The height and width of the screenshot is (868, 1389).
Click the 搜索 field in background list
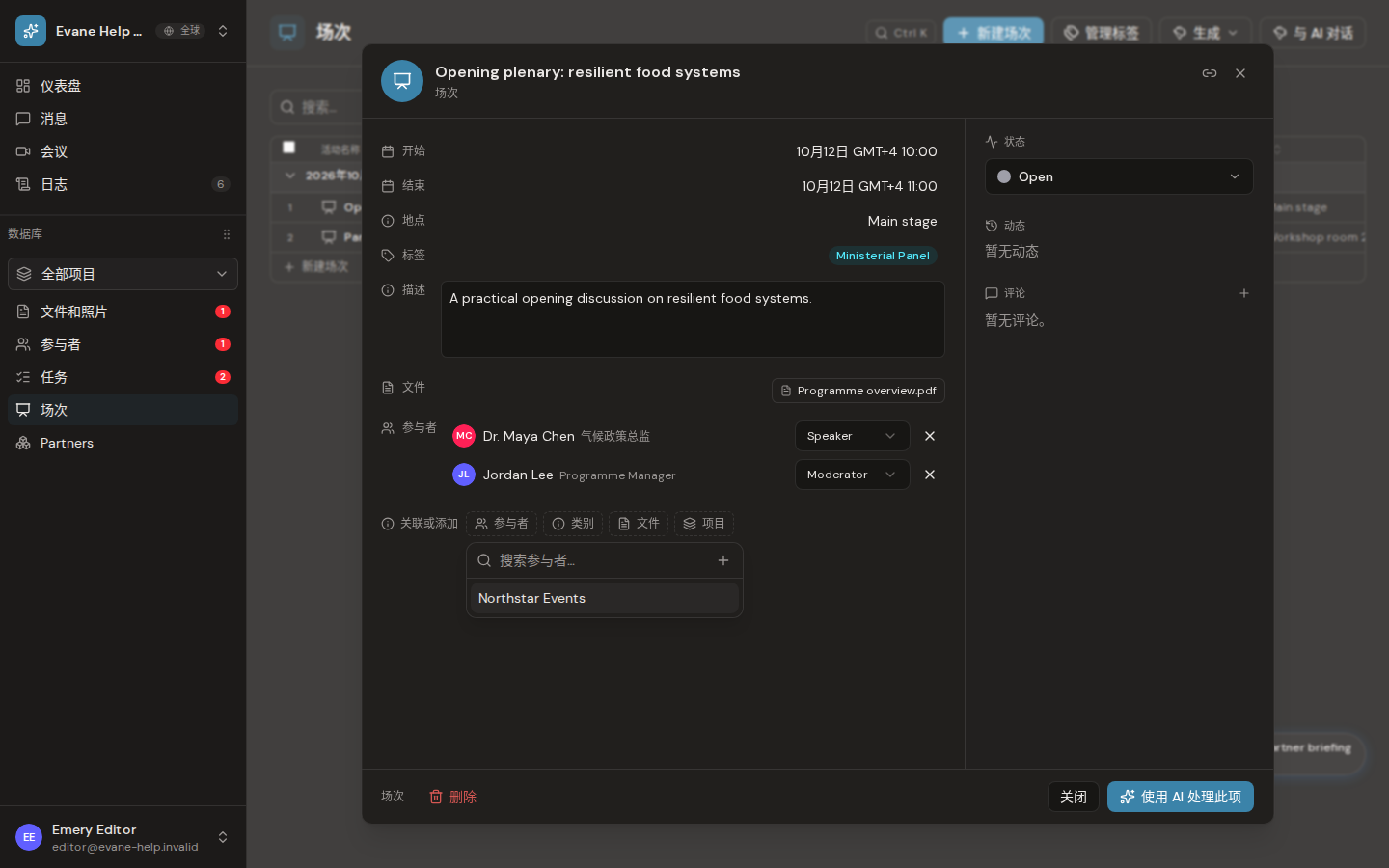[318, 107]
